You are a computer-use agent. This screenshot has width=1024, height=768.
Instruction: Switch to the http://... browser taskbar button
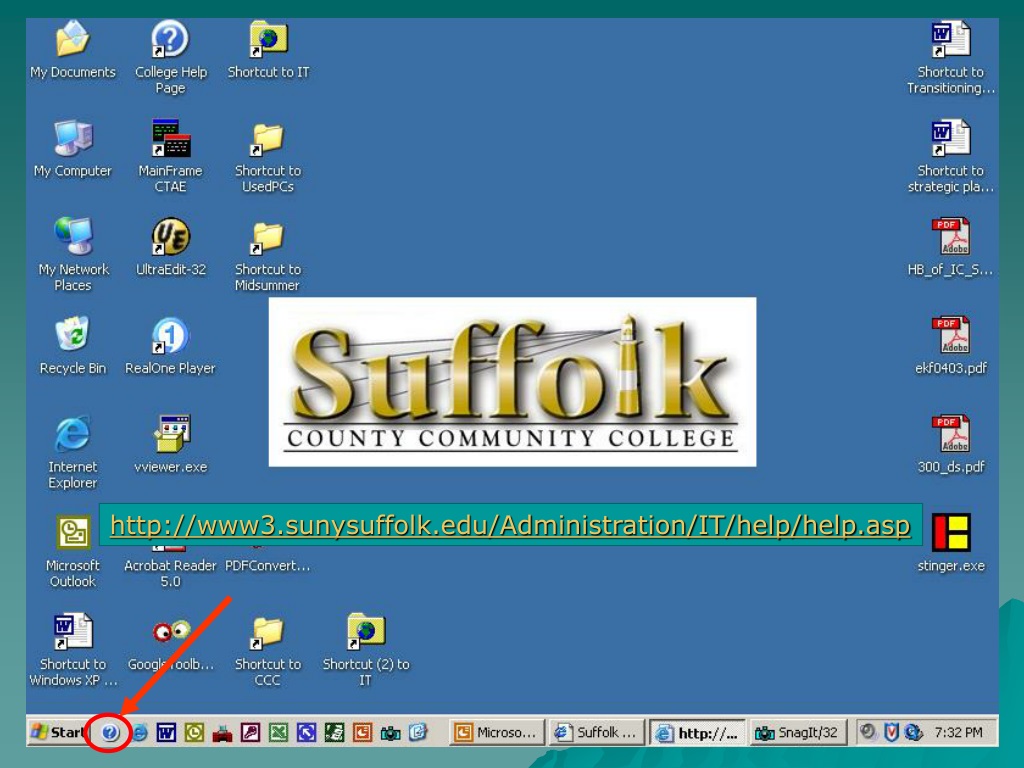(697, 733)
